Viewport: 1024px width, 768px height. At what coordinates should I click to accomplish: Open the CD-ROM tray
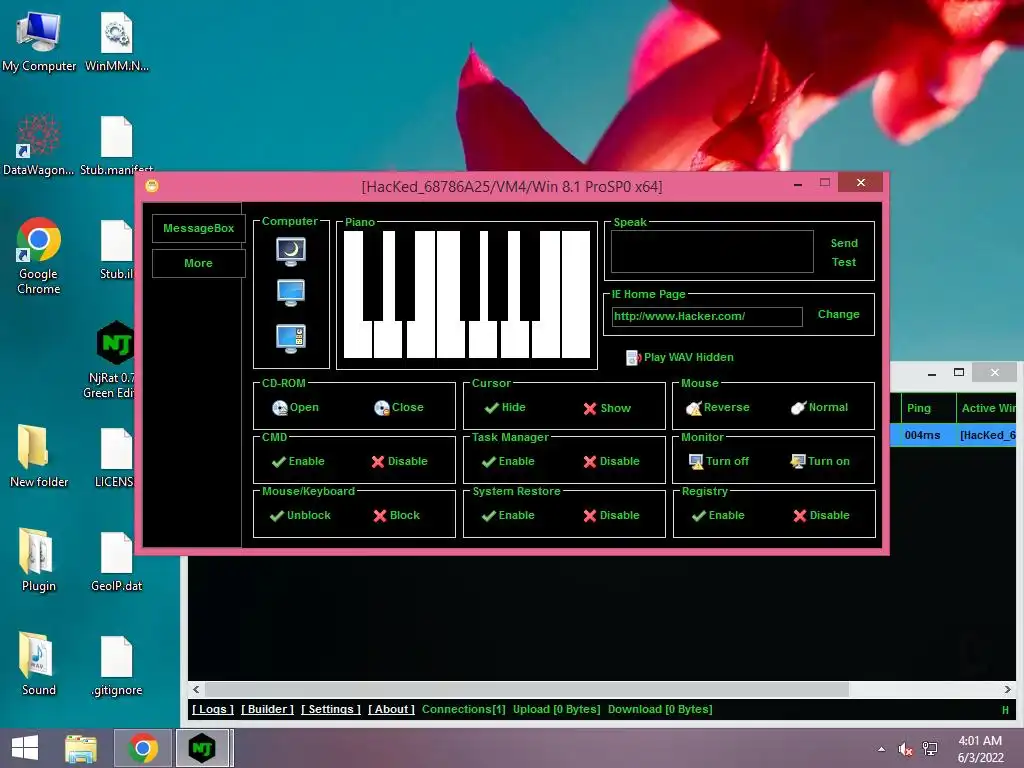pyautogui.click(x=295, y=408)
